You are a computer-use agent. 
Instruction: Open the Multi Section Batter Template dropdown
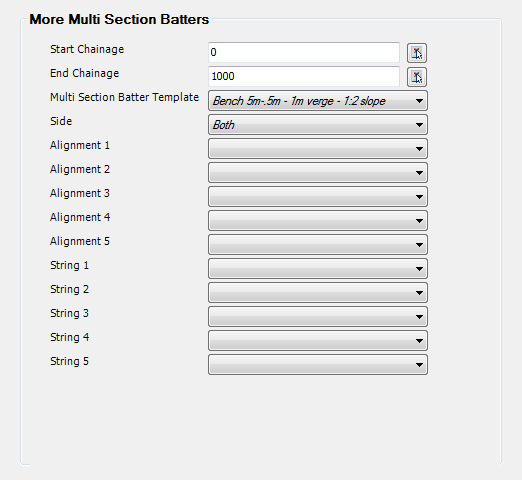pos(318,101)
